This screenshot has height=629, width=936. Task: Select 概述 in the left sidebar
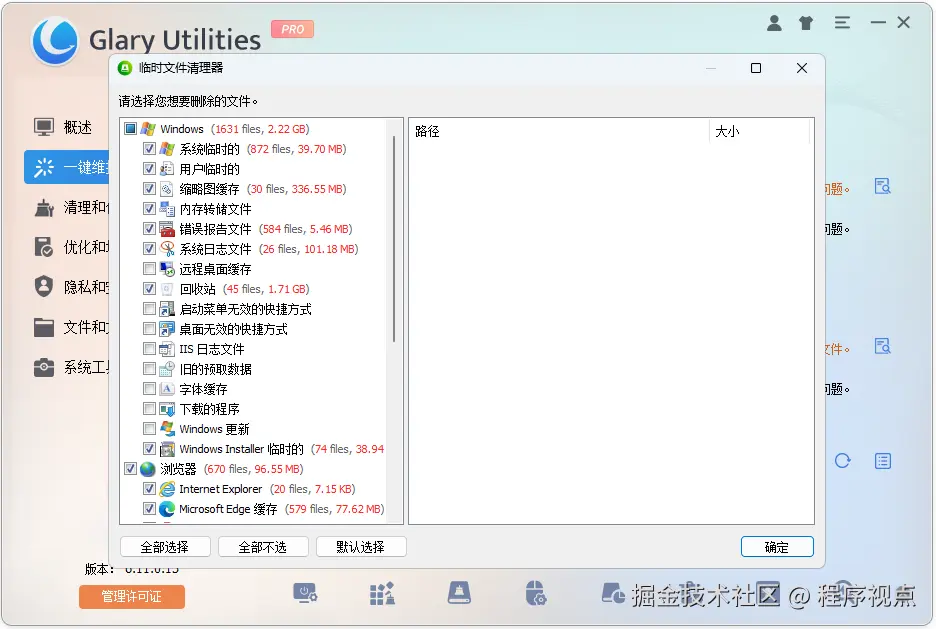(60, 126)
